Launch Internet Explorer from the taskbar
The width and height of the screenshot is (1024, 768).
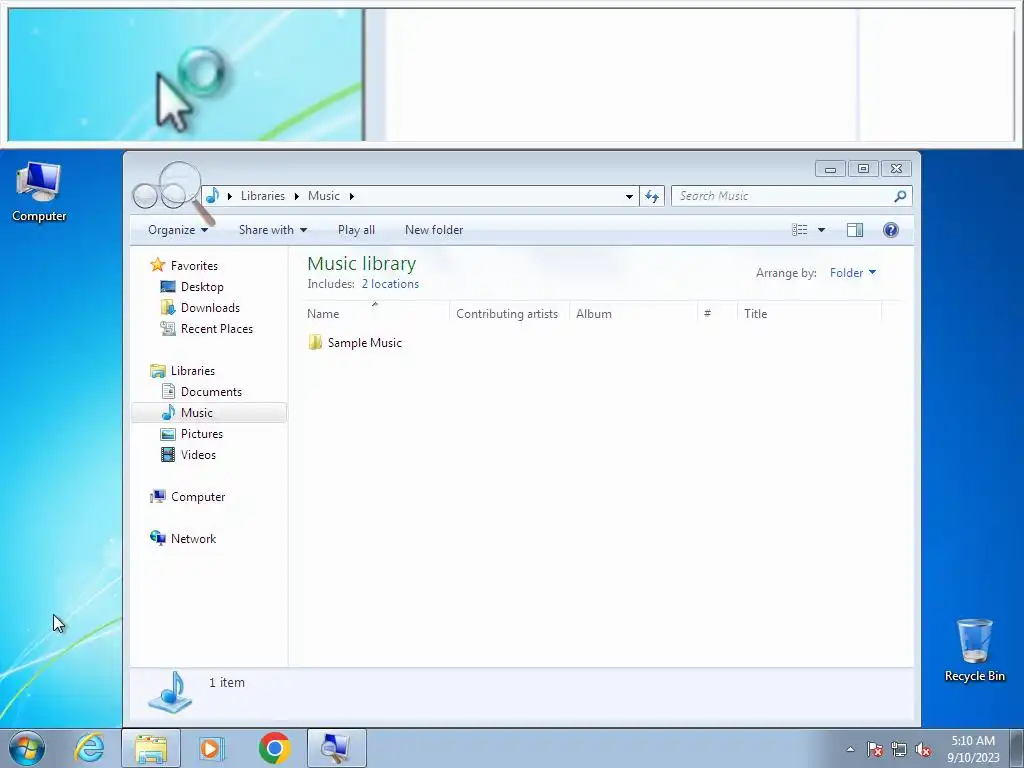click(x=89, y=748)
